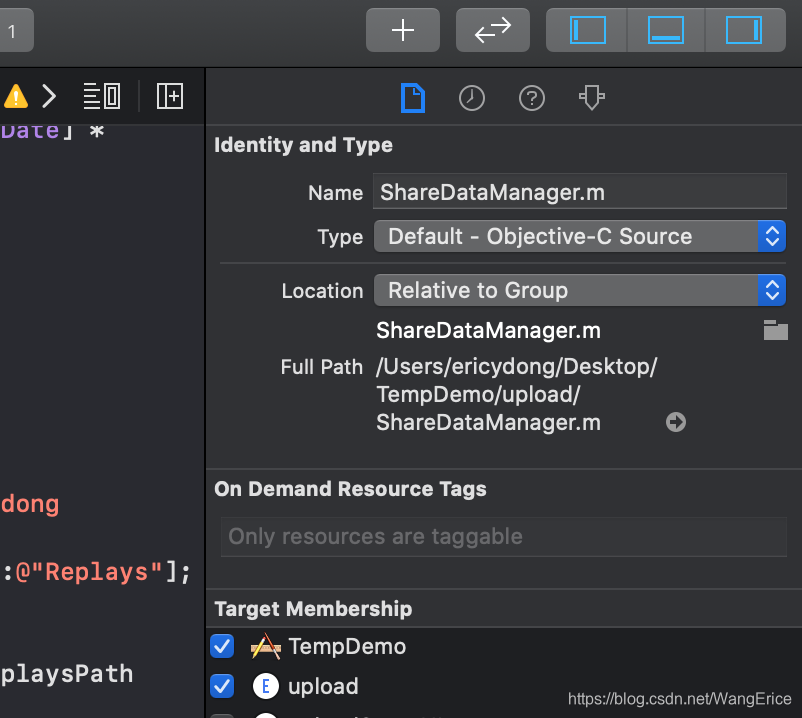Click the Library plus button
Screen dimensions: 802x718
[402, 30]
